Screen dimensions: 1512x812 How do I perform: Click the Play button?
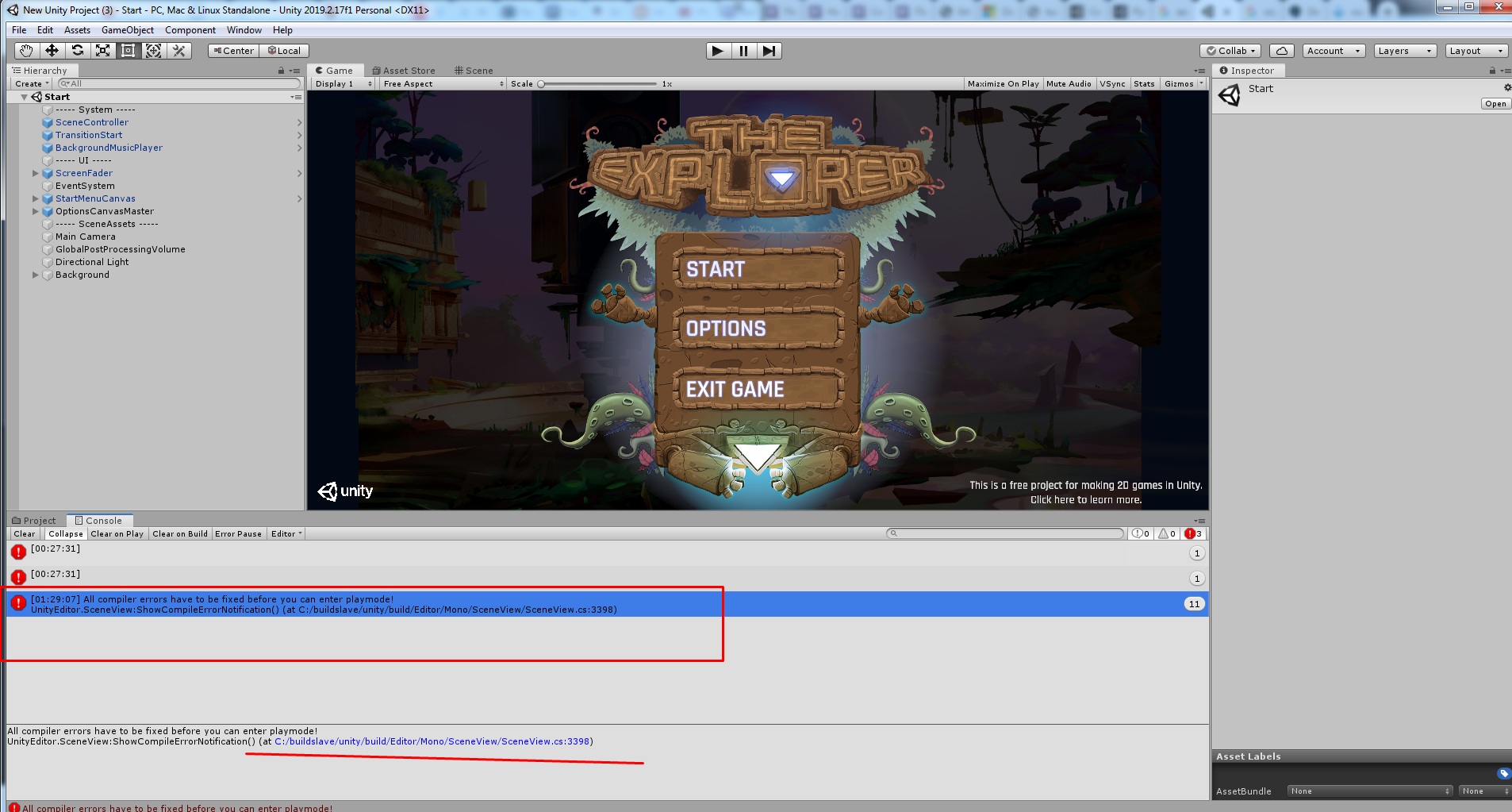click(718, 51)
